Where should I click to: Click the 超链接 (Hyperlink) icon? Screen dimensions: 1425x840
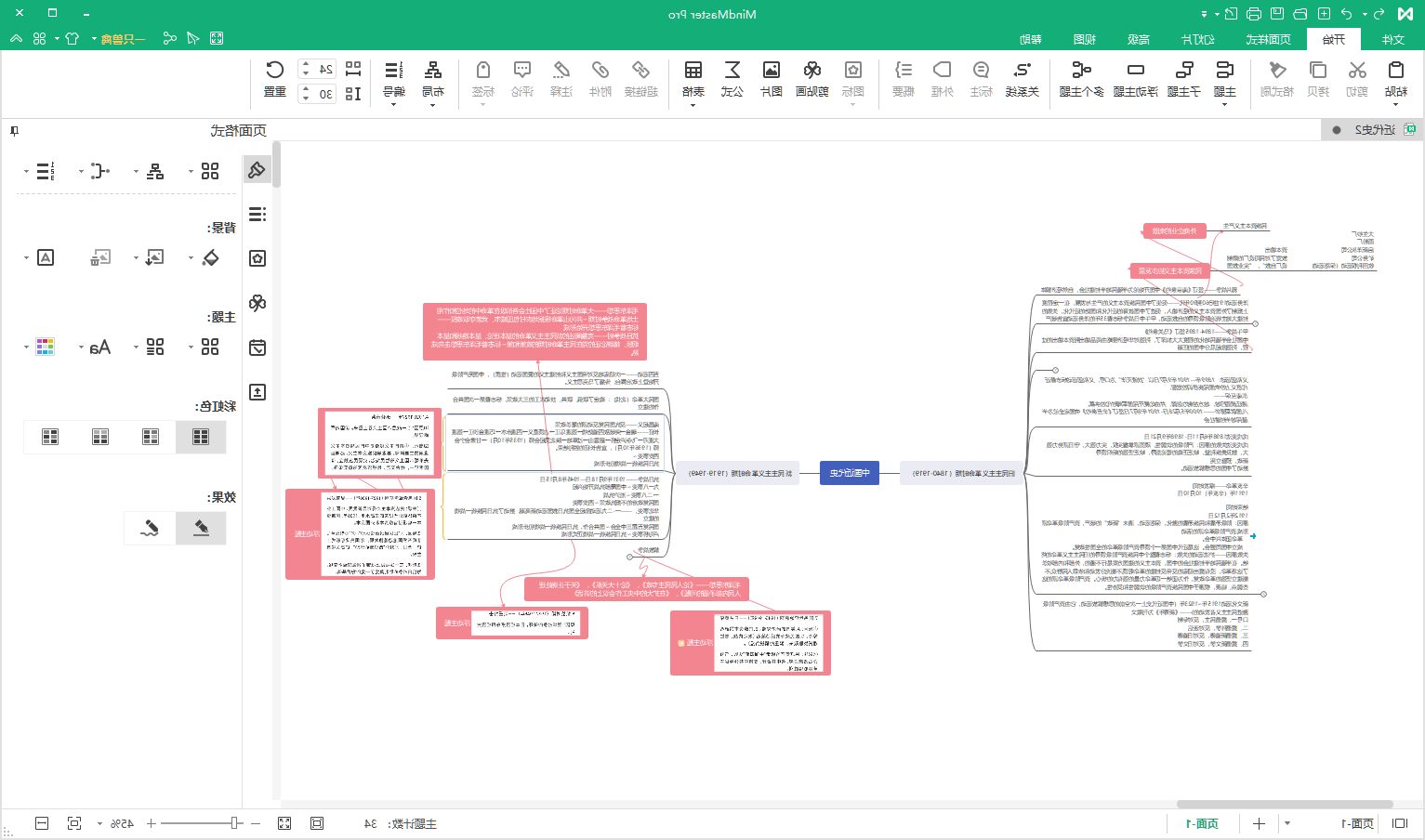point(641,71)
